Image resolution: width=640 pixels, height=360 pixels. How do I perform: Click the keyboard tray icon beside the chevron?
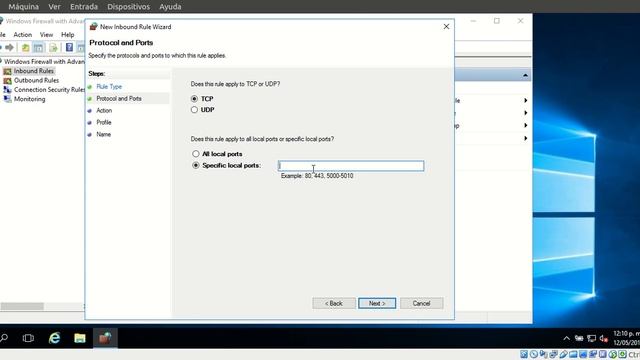pos(579,338)
